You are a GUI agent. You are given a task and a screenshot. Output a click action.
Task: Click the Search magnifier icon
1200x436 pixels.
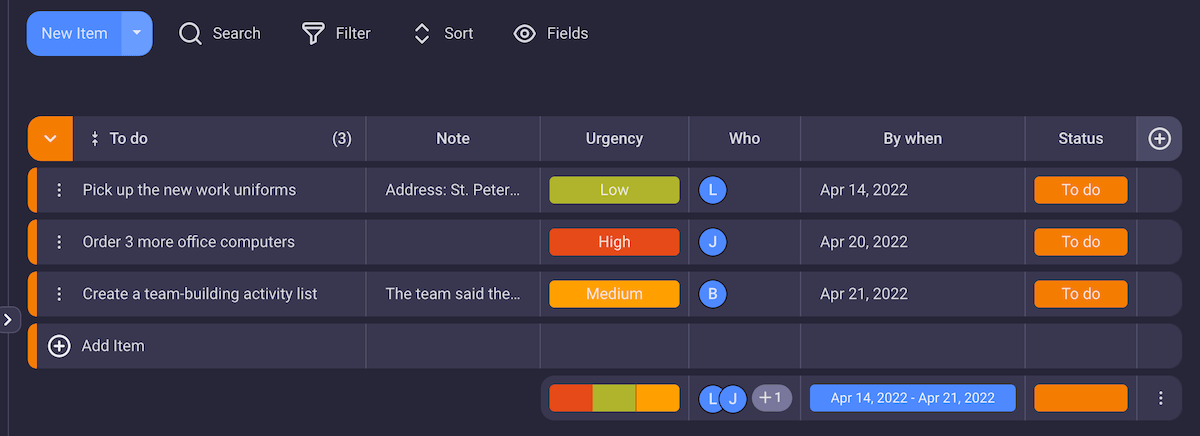[190, 34]
